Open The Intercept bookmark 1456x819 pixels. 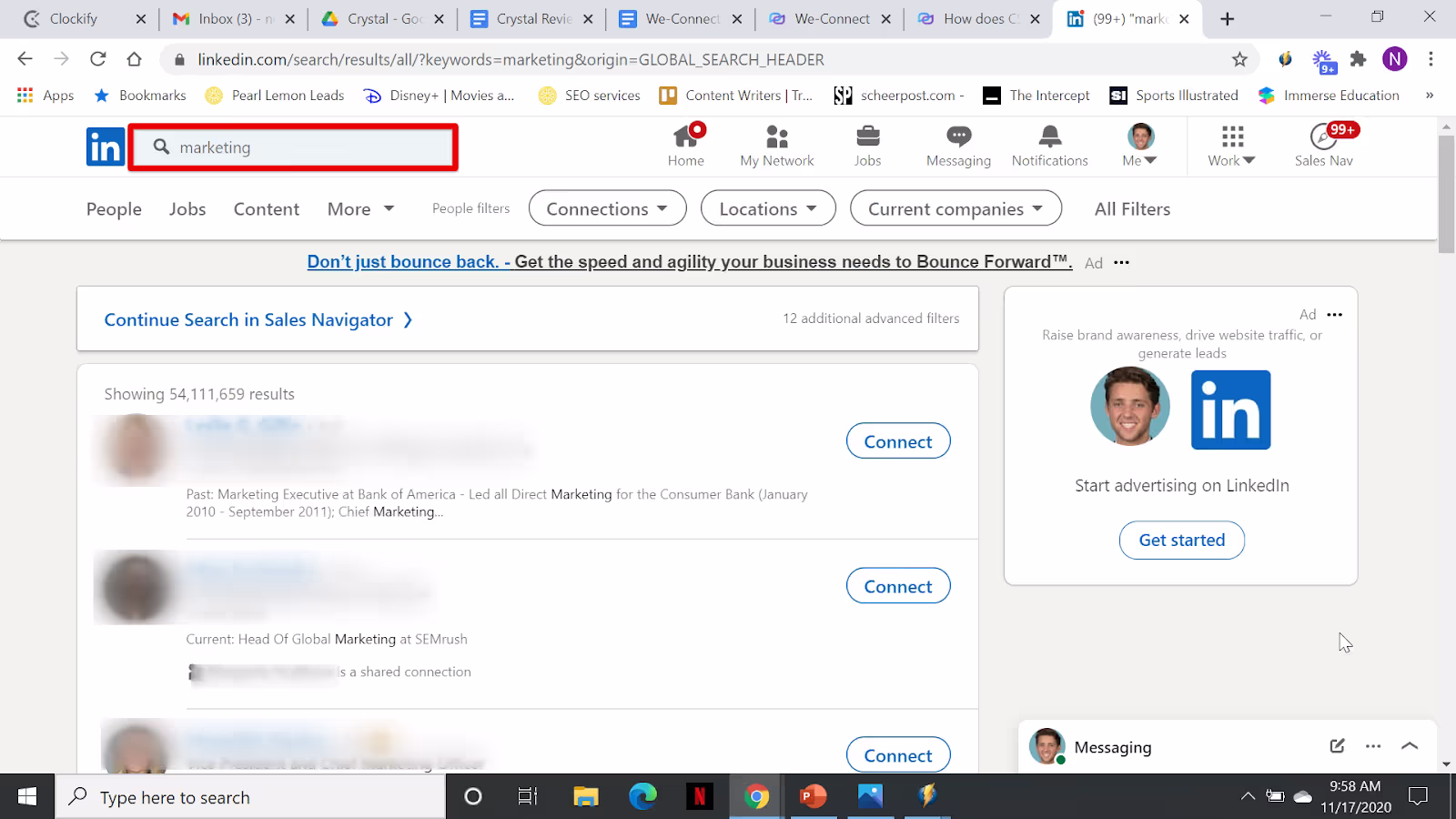coord(1036,96)
